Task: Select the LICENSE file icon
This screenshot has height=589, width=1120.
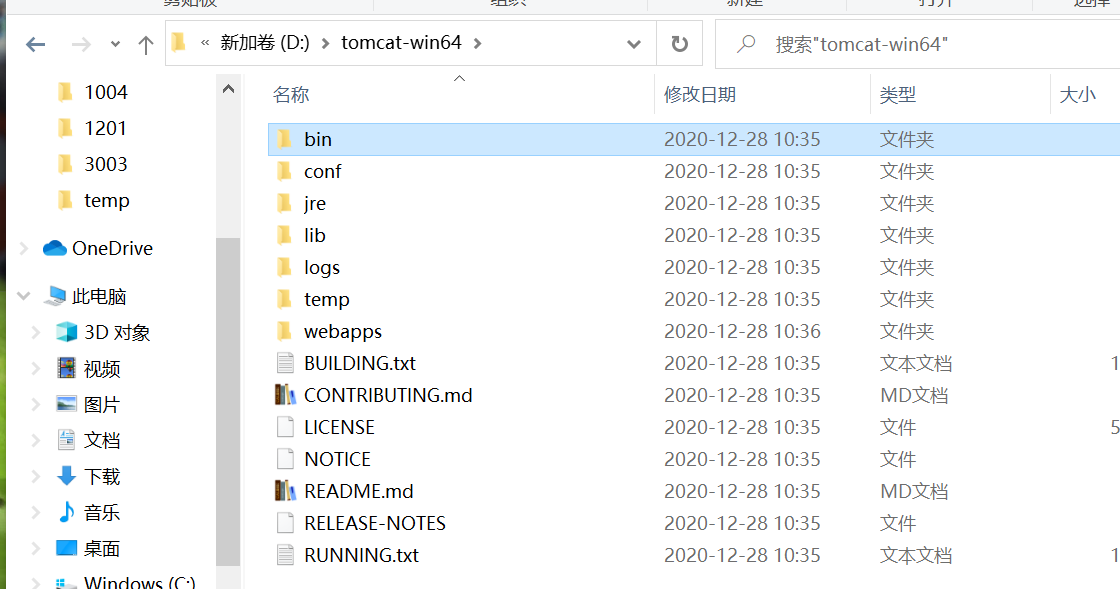Action: (x=285, y=427)
